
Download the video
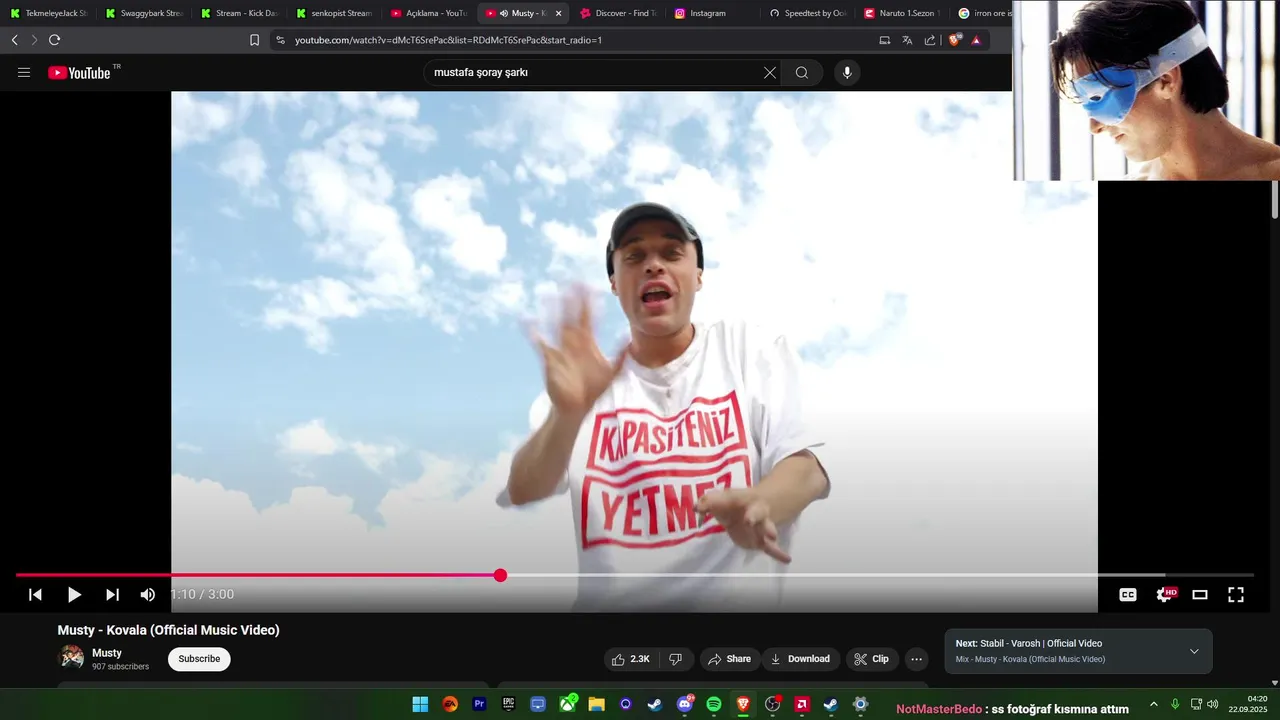click(800, 659)
